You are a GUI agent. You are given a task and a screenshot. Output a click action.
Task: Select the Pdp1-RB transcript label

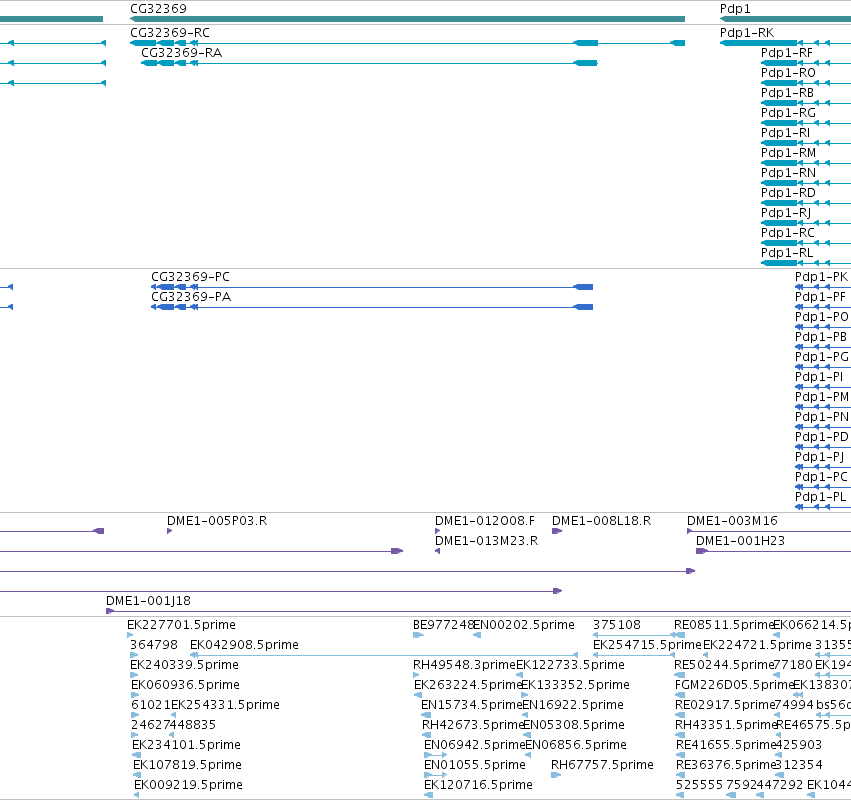pos(788,93)
